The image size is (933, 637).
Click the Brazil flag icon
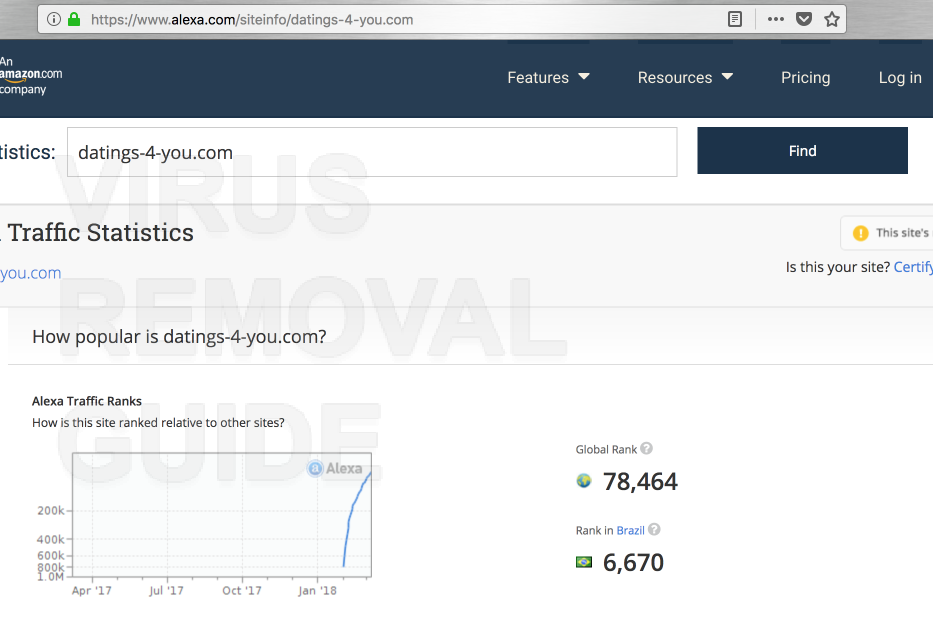[584, 561]
